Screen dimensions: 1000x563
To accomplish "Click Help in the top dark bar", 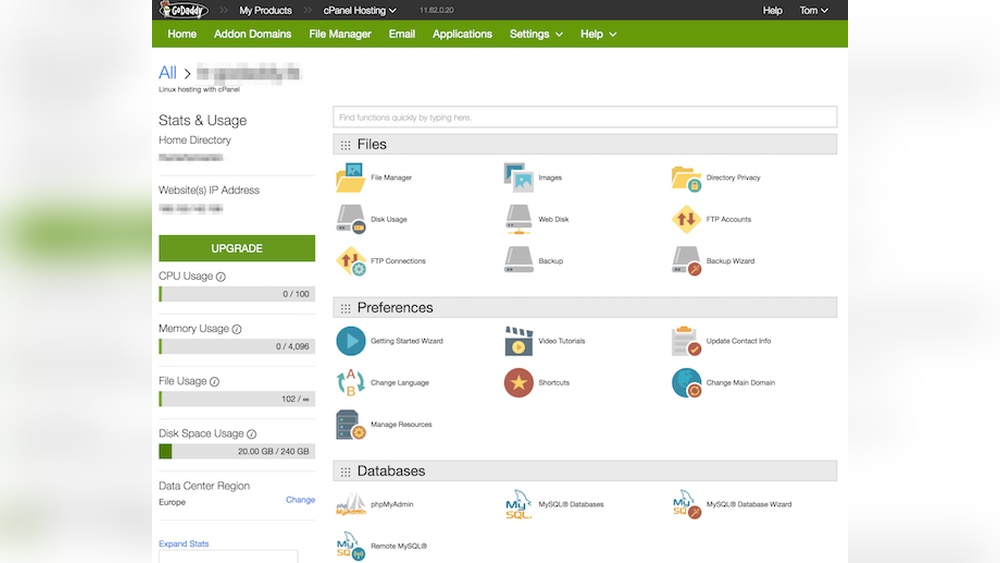I will click(x=772, y=10).
